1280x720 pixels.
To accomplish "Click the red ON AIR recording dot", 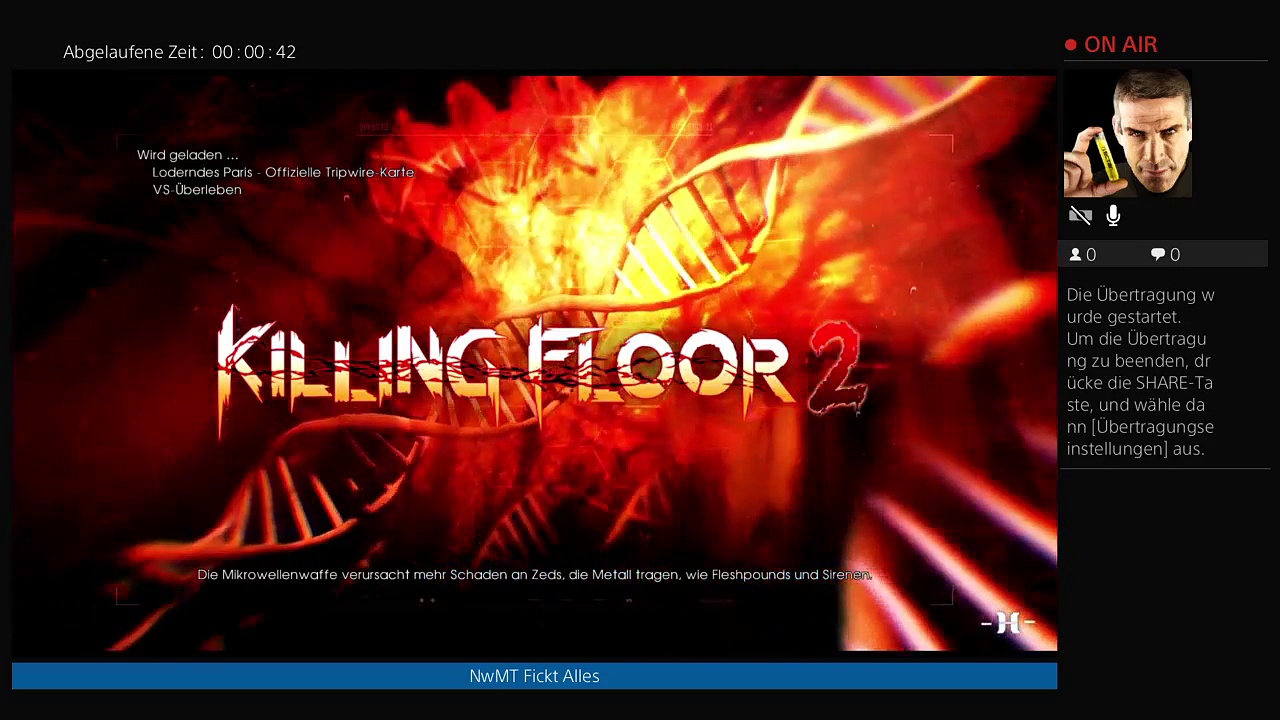I will coord(1070,45).
